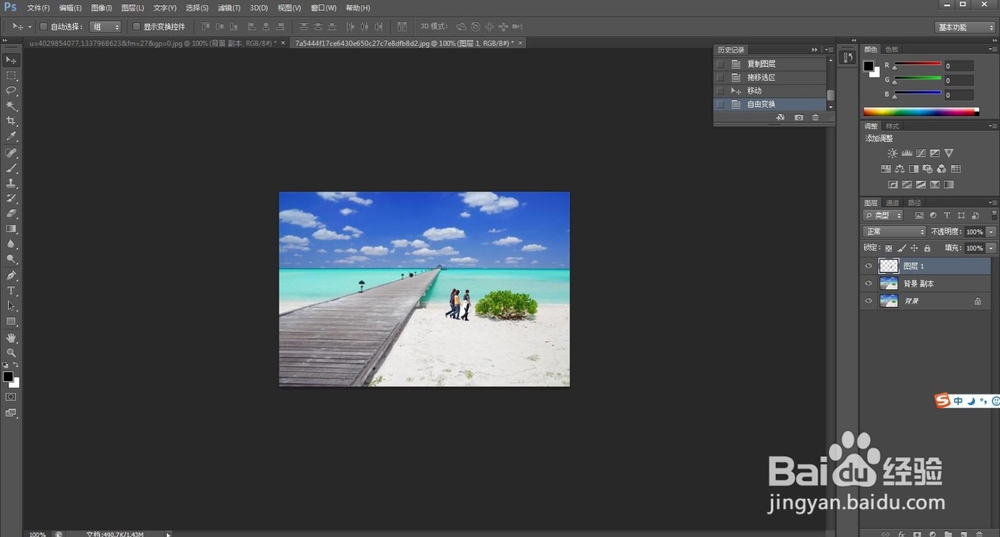Add a Color Balance adjustment
This screenshot has width=1000, height=537.
tap(899, 169)
